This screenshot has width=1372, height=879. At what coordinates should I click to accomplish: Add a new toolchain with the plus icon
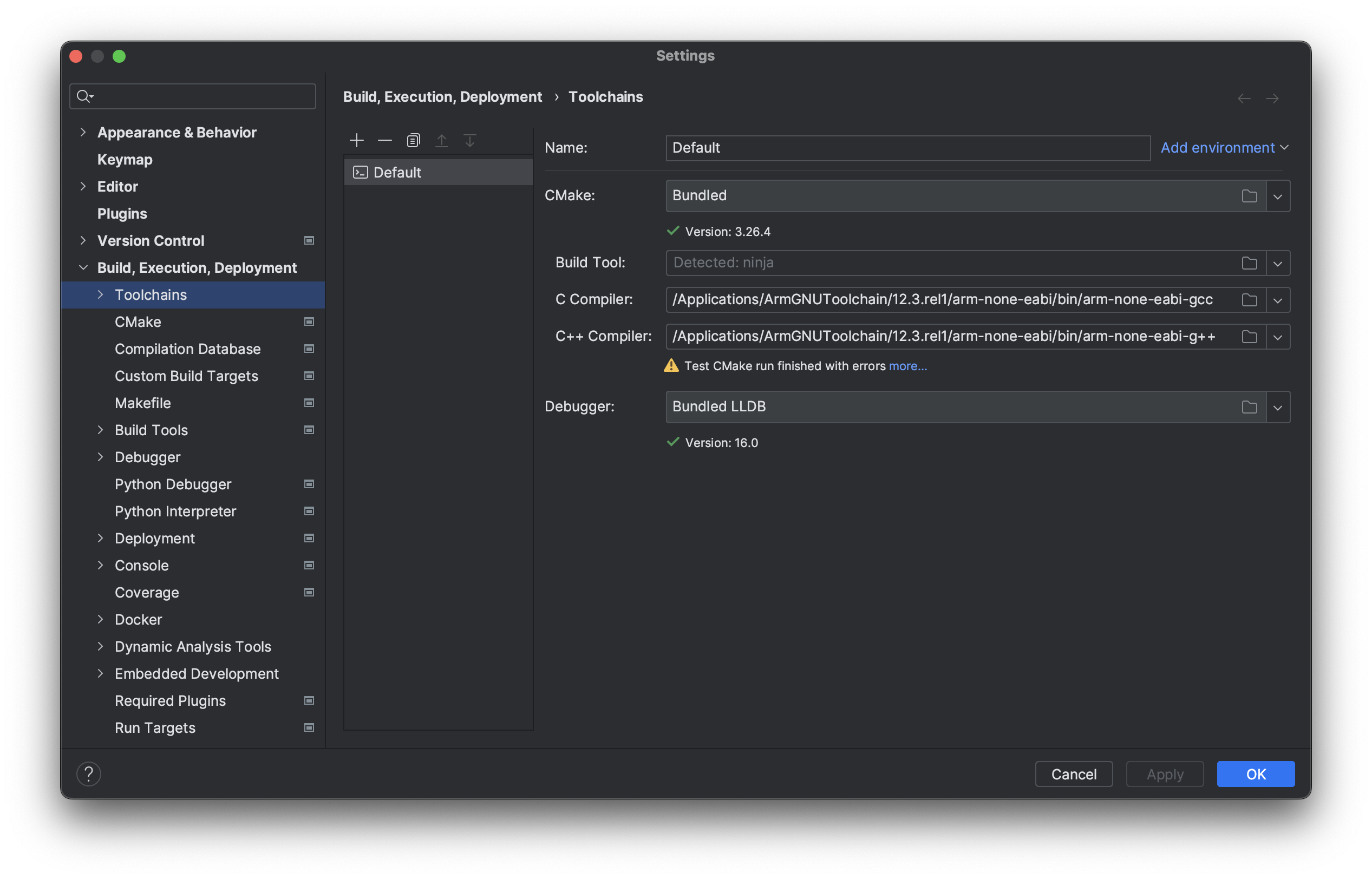click(356, 140)
